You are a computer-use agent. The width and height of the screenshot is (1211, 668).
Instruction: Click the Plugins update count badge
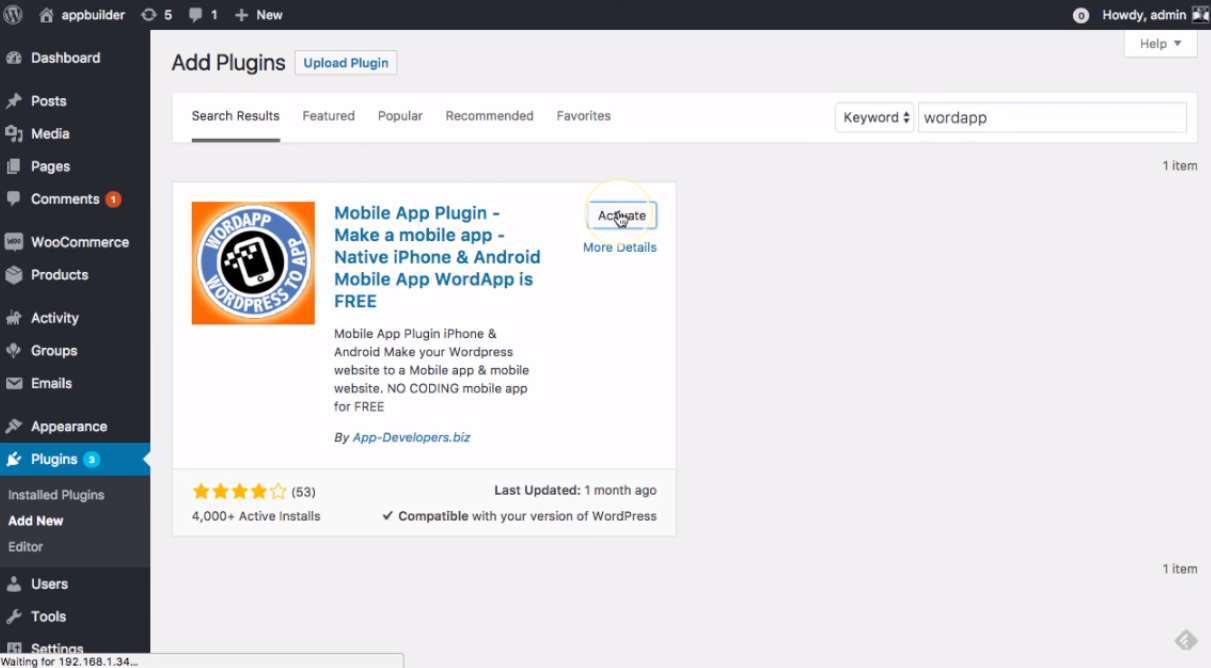[92, 460]
